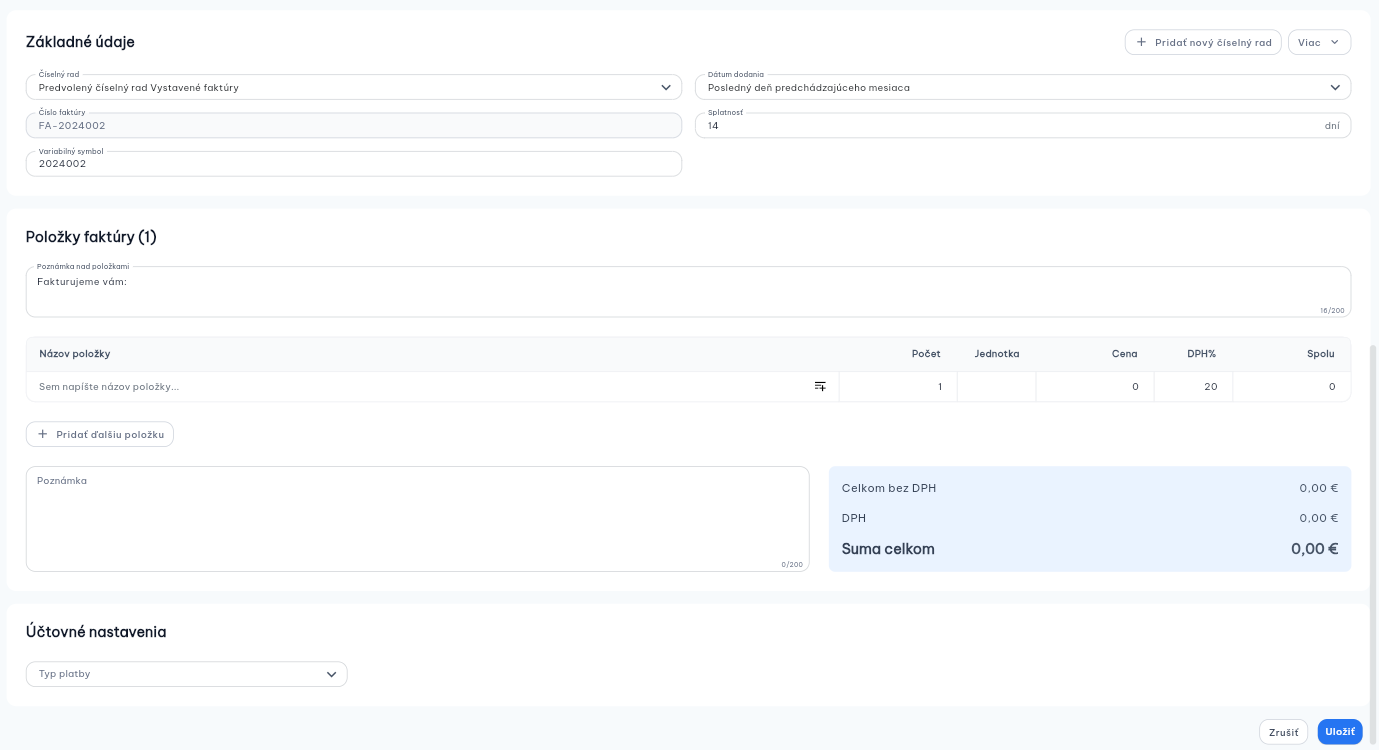This screenshot has width=1379, height=750.
Task: Click the DPH% field showing 20
Action: (x=1193, y=386)
